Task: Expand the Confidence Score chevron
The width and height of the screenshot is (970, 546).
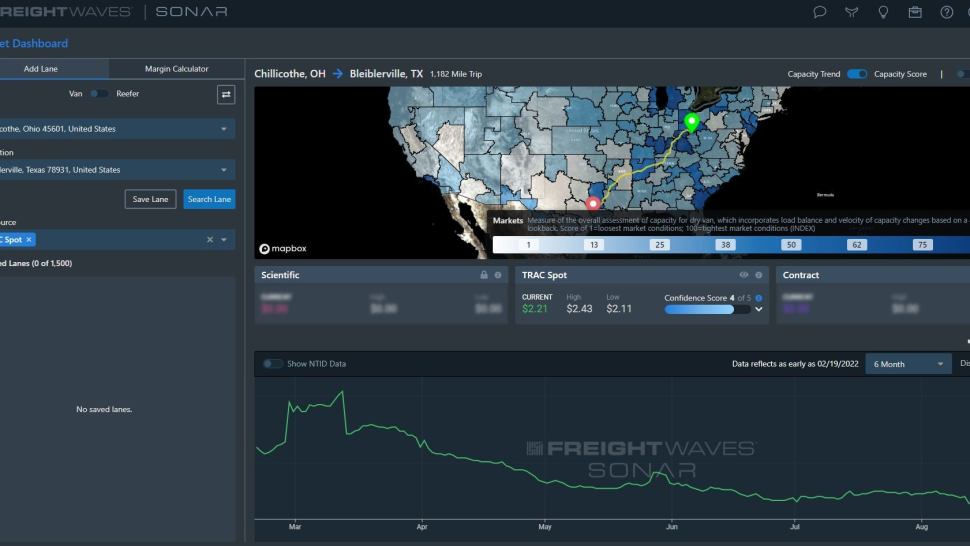Action: point(758,309)
